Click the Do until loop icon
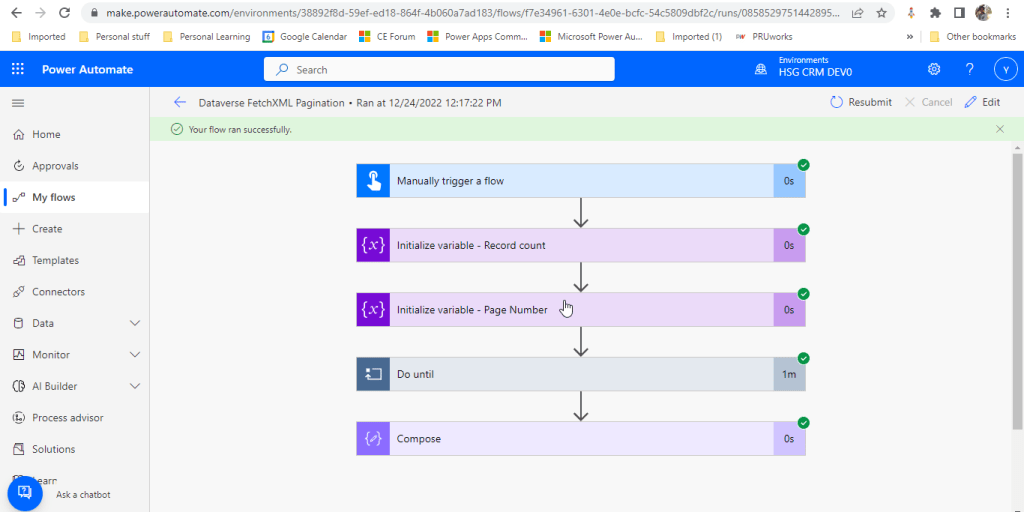 click(373, 374)
